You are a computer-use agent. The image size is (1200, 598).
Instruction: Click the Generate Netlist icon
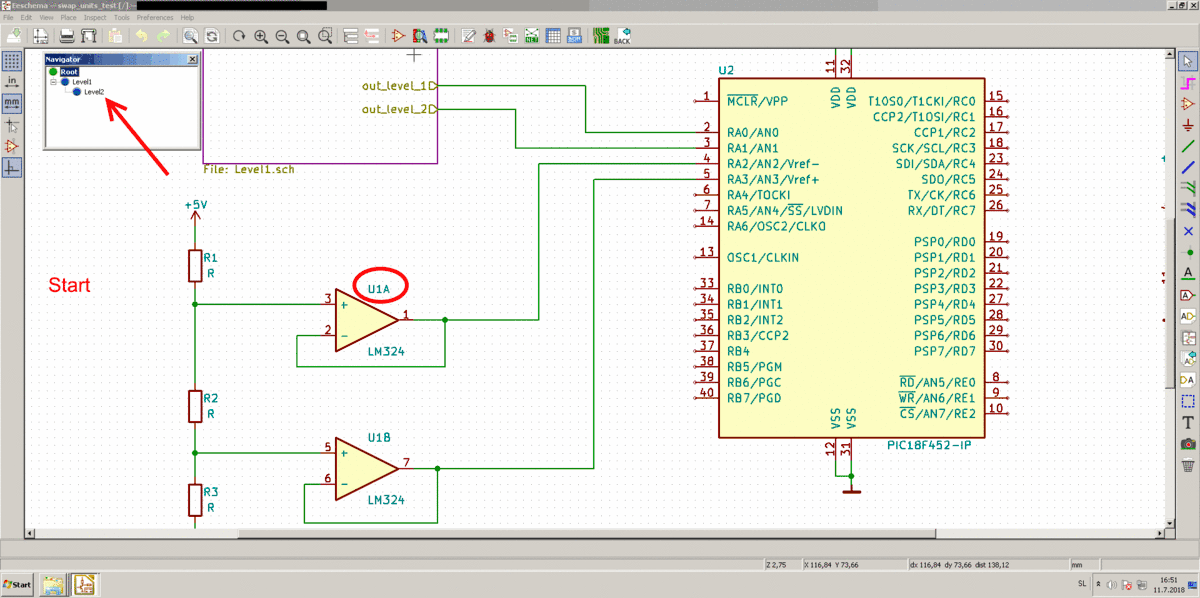coord(531,37)
